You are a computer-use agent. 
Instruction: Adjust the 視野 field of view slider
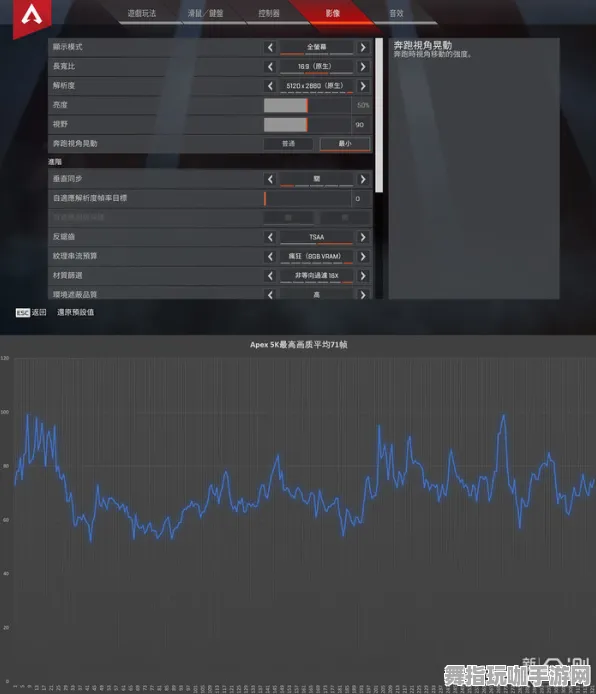click(308, 125)
